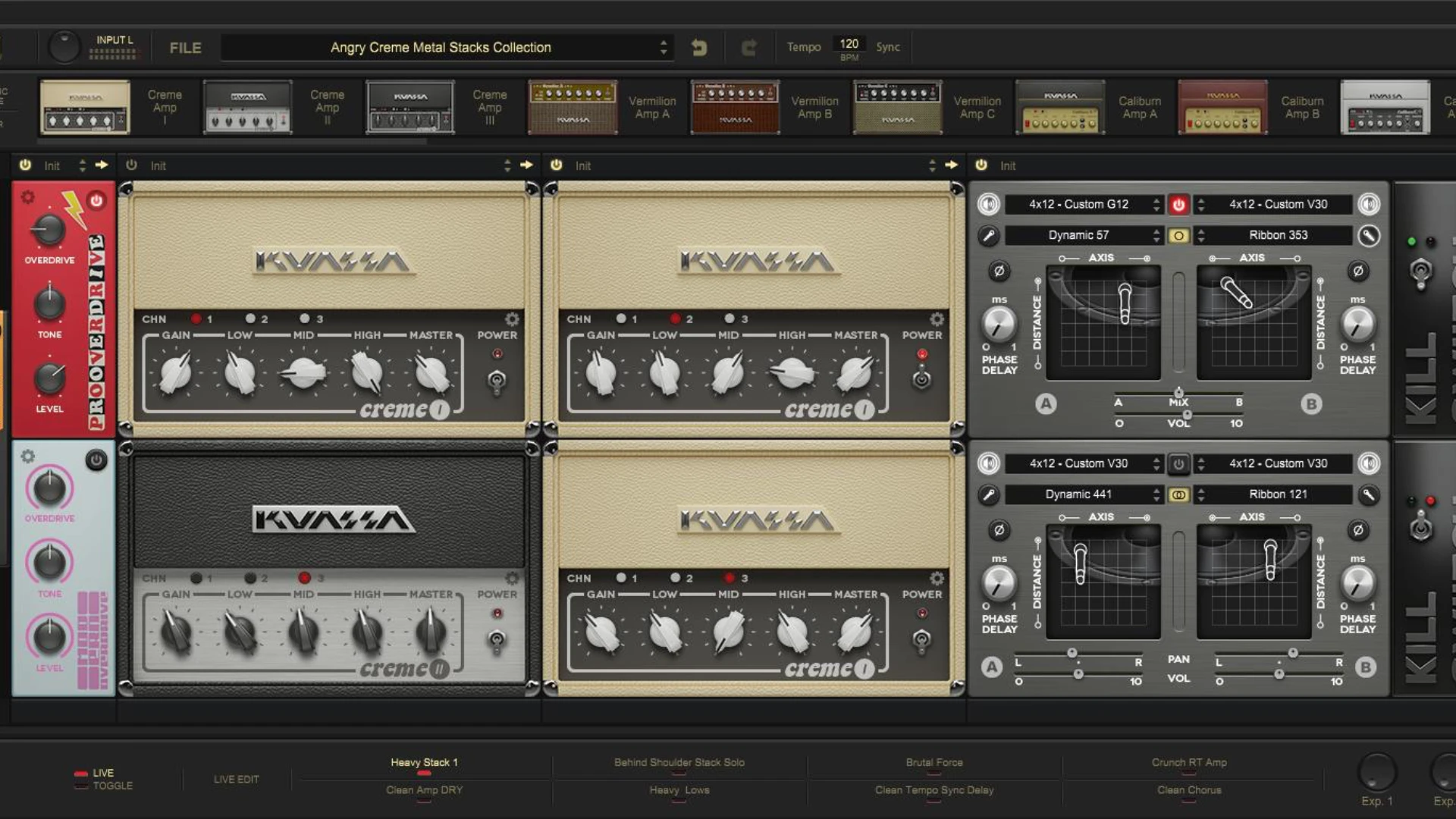Choose the Vermilion Amp B thumbnail
1456x819 pixels.
point(735,107)
